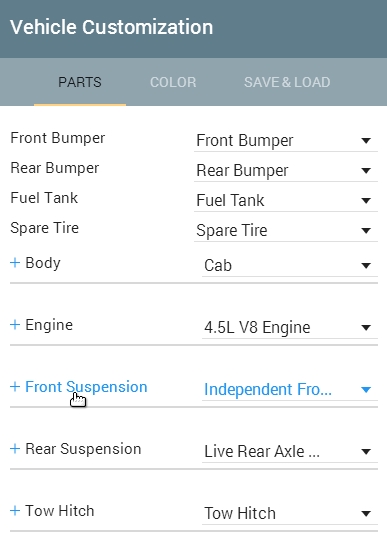
Task: Open Fuel Tank dropdown arrow
Action: pyautogui.click(x=366, y=200)
